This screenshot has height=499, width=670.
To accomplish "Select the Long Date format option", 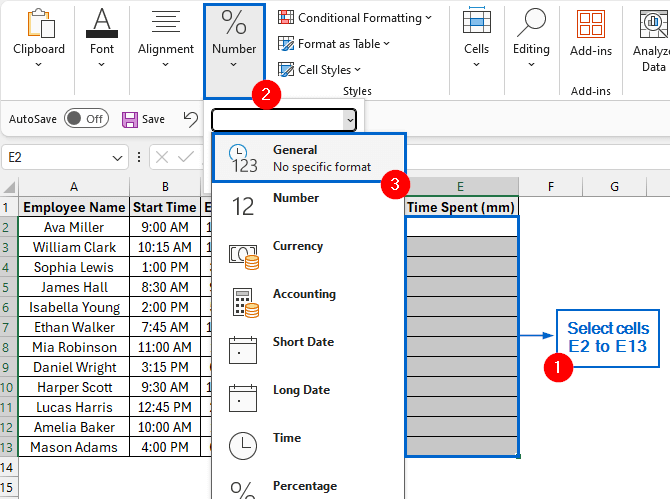I will (308, 399).
